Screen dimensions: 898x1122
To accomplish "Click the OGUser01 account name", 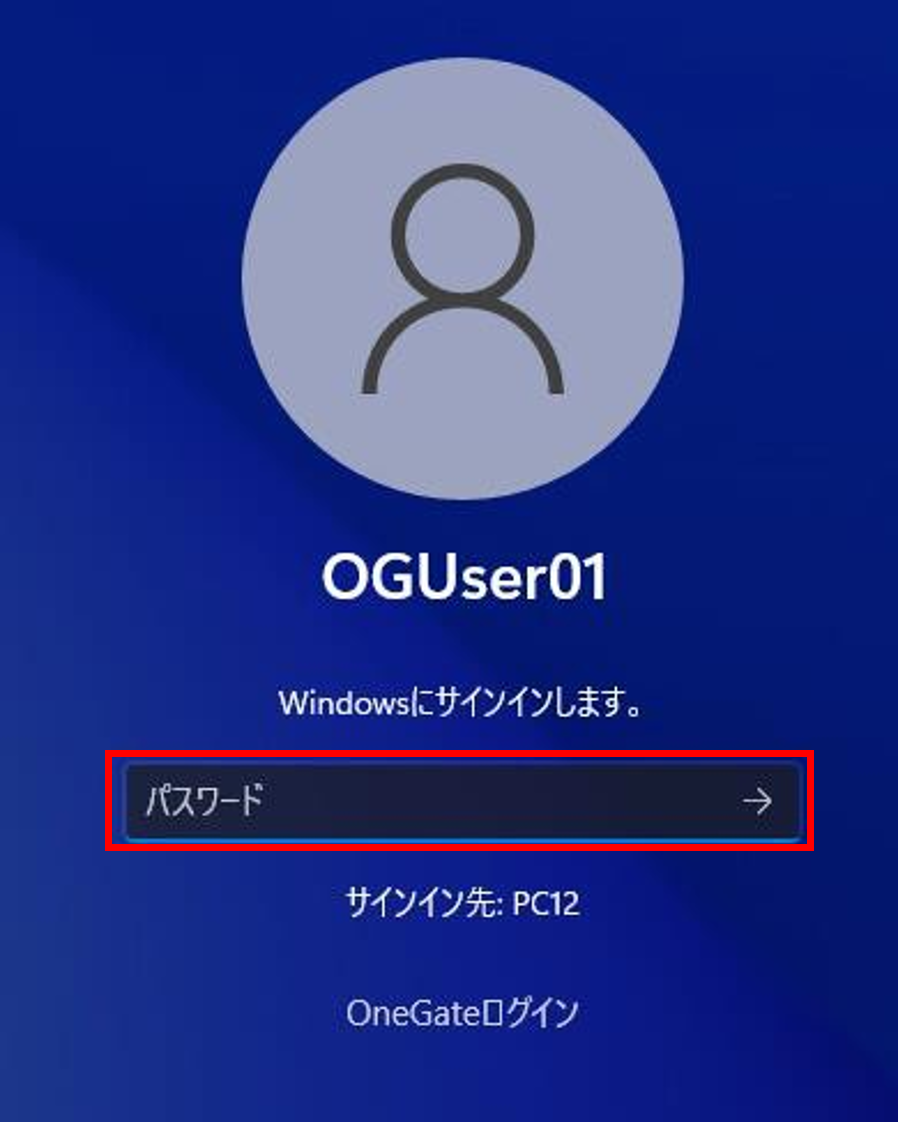I will pyautogui.click(x=465, y=577).
